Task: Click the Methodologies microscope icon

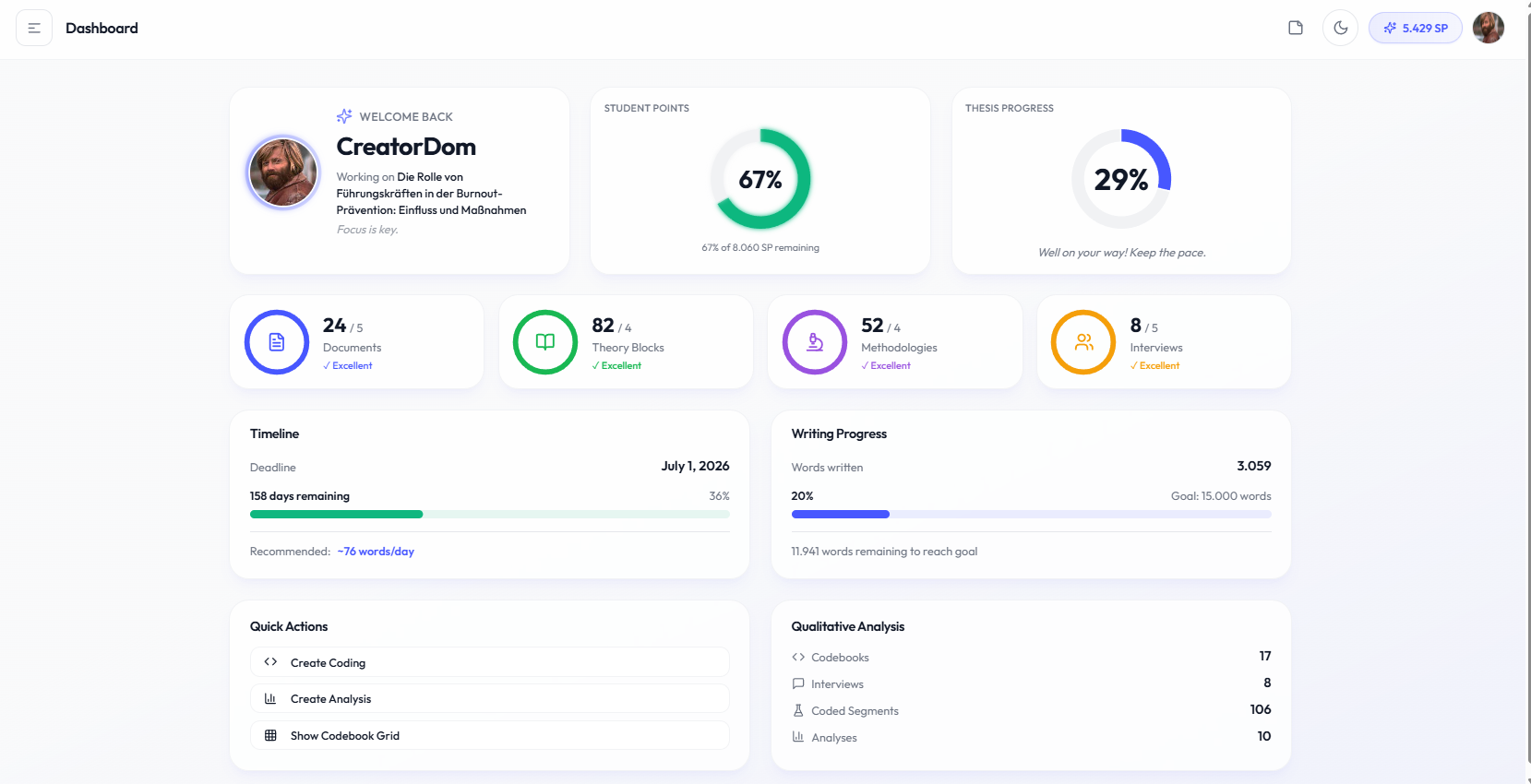Action: click(x=815, y=342)
